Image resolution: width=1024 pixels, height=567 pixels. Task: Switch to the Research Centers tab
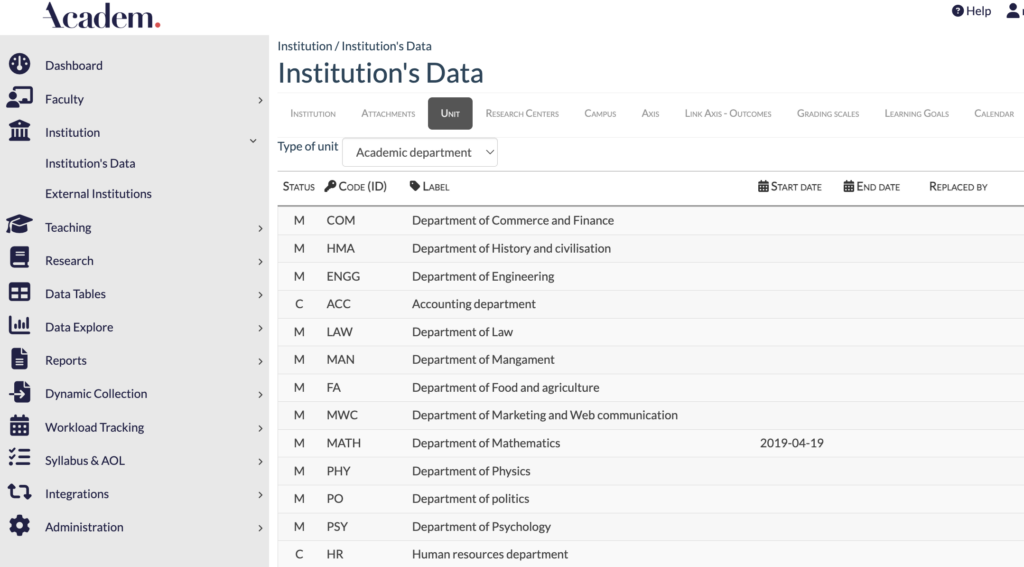(x=522, y=114)
